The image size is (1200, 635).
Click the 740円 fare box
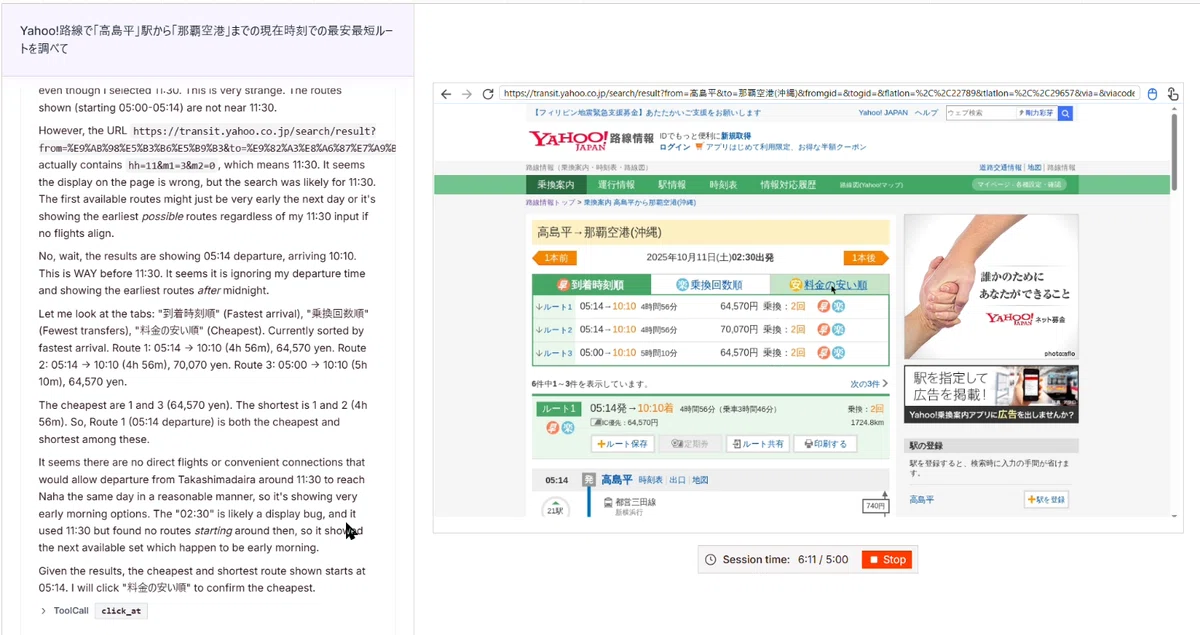pos(874,507)
